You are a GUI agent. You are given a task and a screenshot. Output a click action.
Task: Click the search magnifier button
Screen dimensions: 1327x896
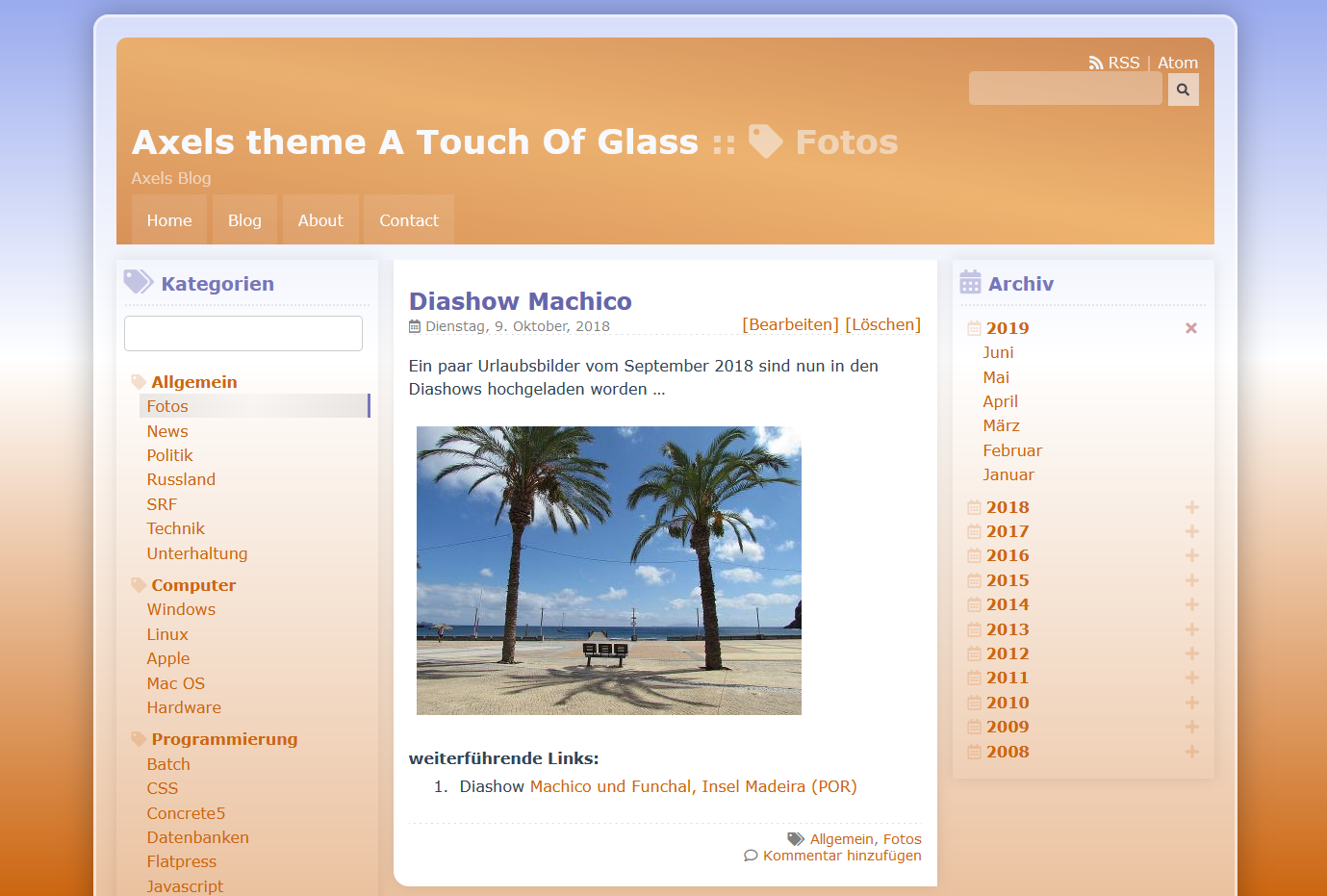(x=1183, y=90)
